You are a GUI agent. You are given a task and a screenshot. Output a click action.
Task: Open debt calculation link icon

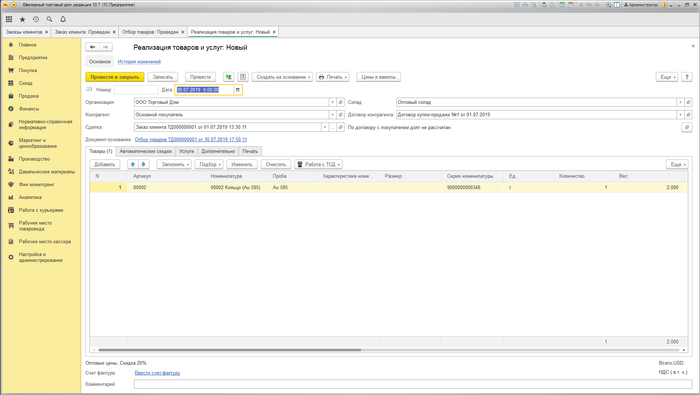[687, 127]
